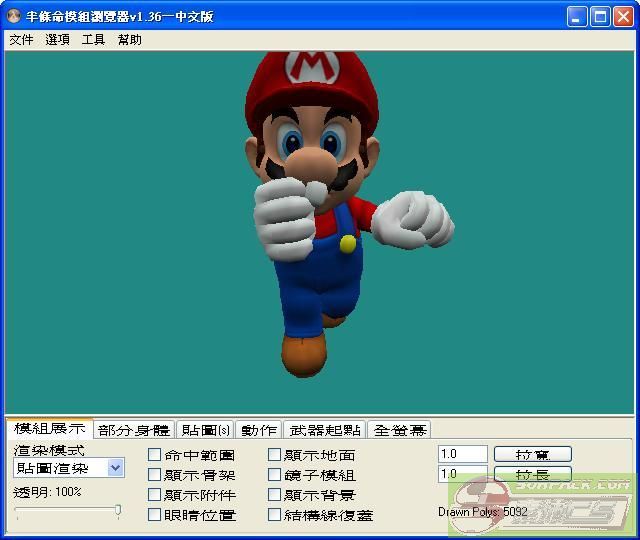Click the model viewer app icon in title bar

13,16
